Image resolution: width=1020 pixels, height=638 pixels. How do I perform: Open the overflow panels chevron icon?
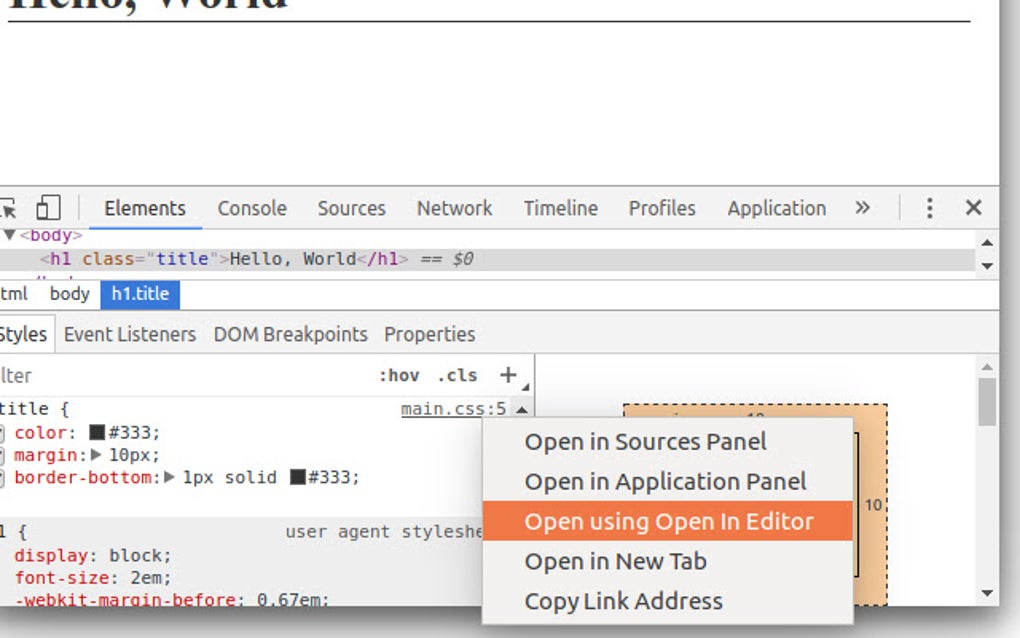pyautogui.click(x=862, y=208)
